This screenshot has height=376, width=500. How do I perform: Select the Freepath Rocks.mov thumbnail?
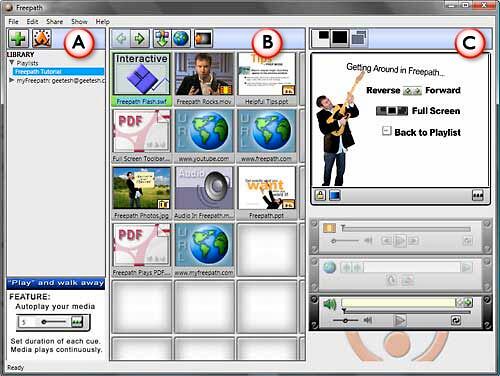(204, 79)
